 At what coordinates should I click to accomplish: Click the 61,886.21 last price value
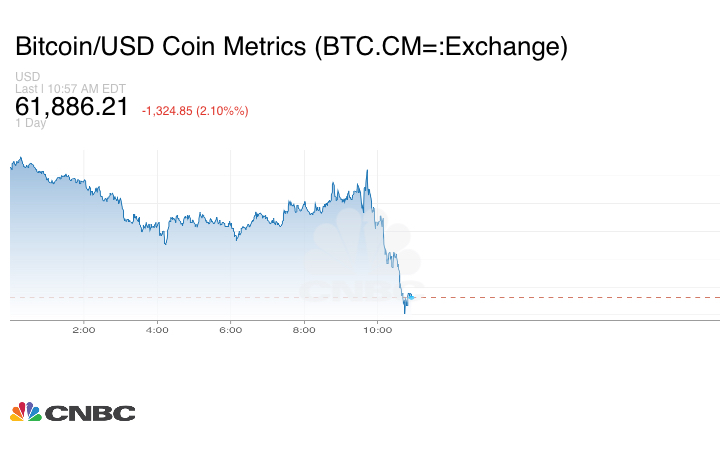coord(72,107)
